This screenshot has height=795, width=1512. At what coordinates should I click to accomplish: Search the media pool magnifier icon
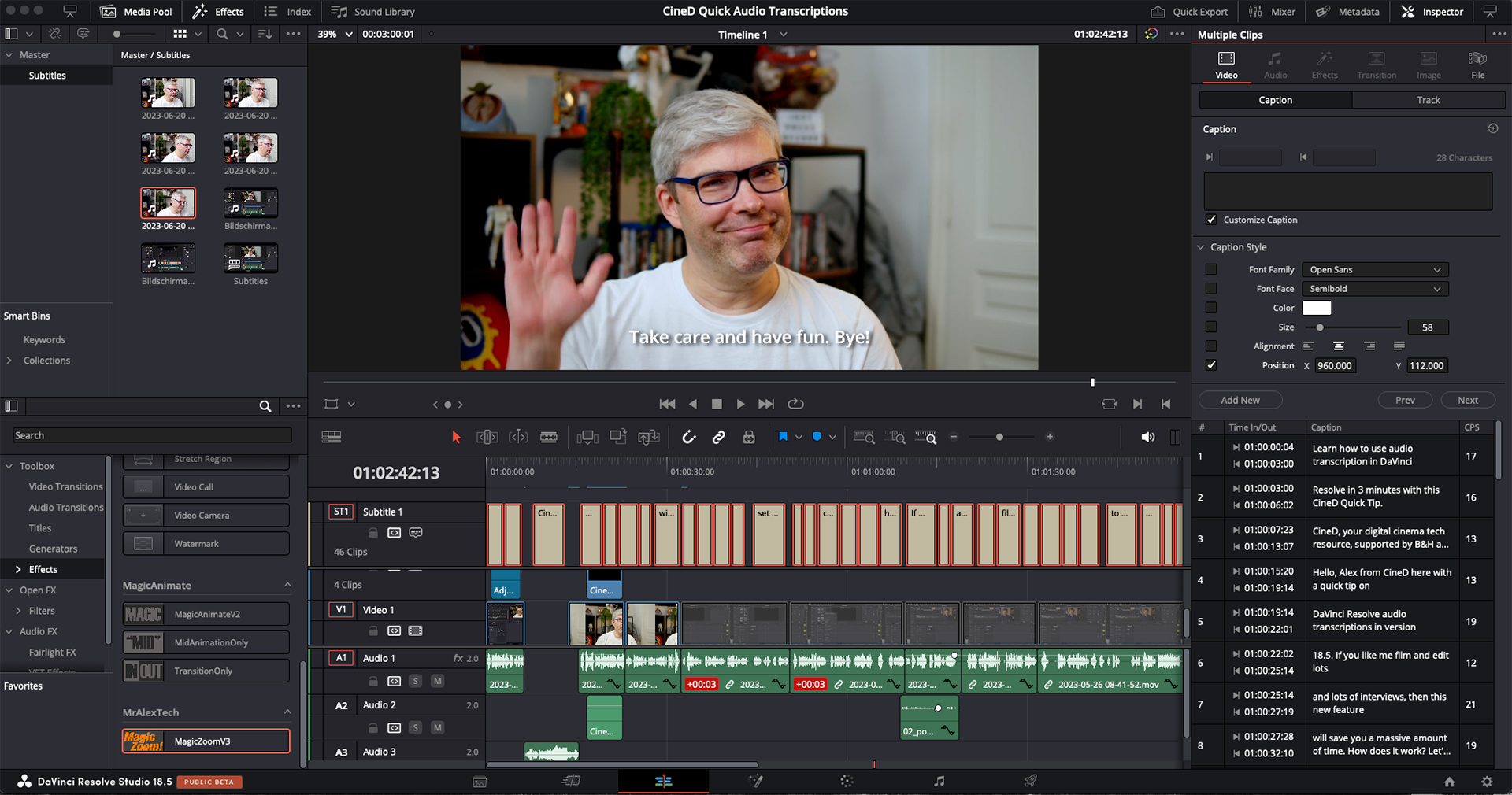point(223,34)
